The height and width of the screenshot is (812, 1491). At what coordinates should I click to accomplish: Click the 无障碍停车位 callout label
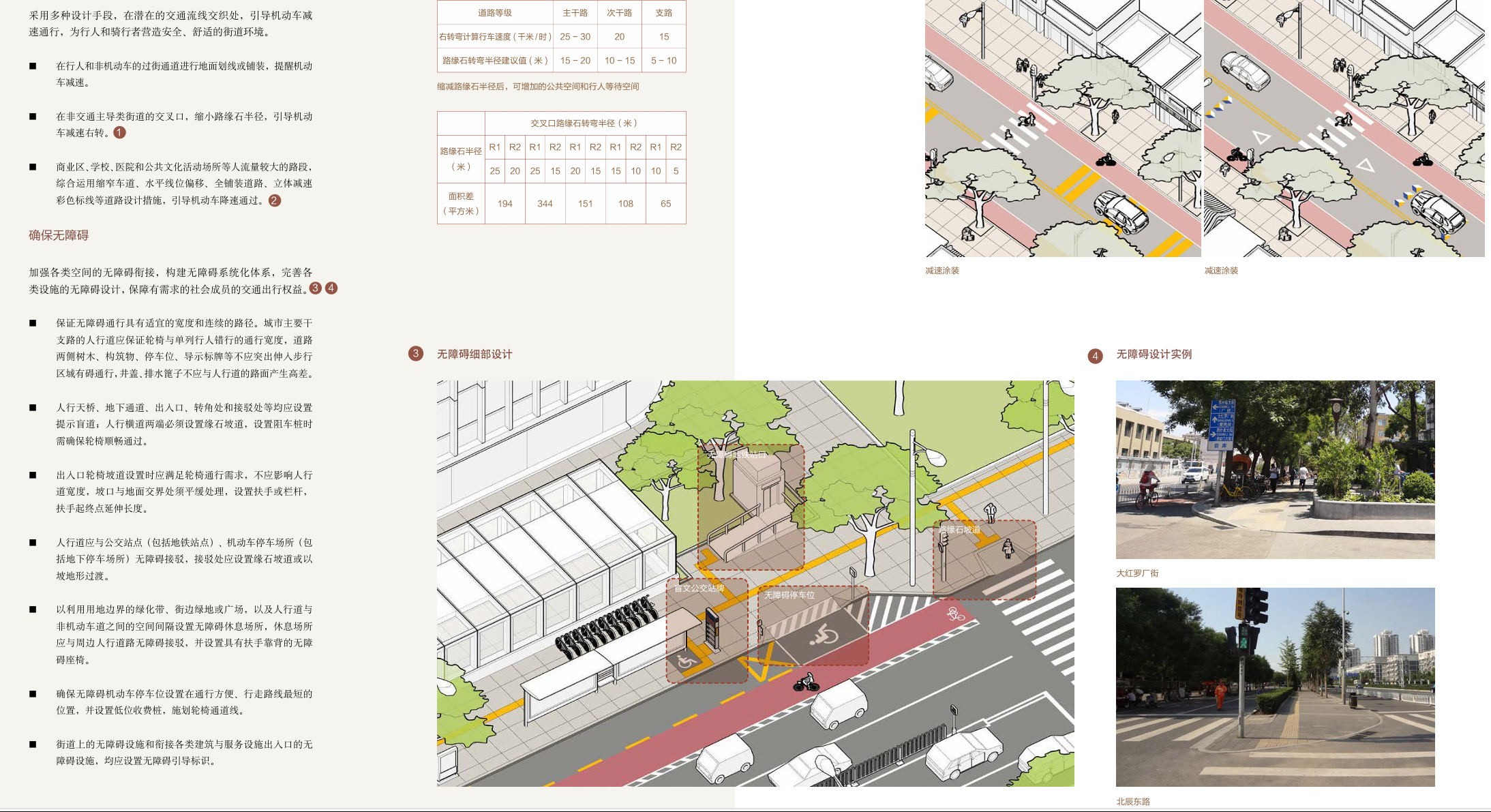[789, 595]
